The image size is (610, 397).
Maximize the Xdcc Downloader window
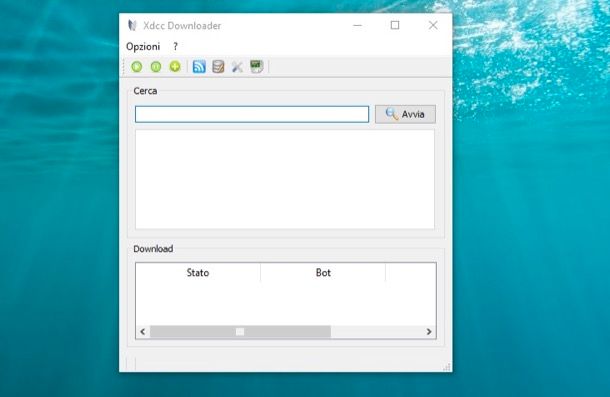point(395,25)
